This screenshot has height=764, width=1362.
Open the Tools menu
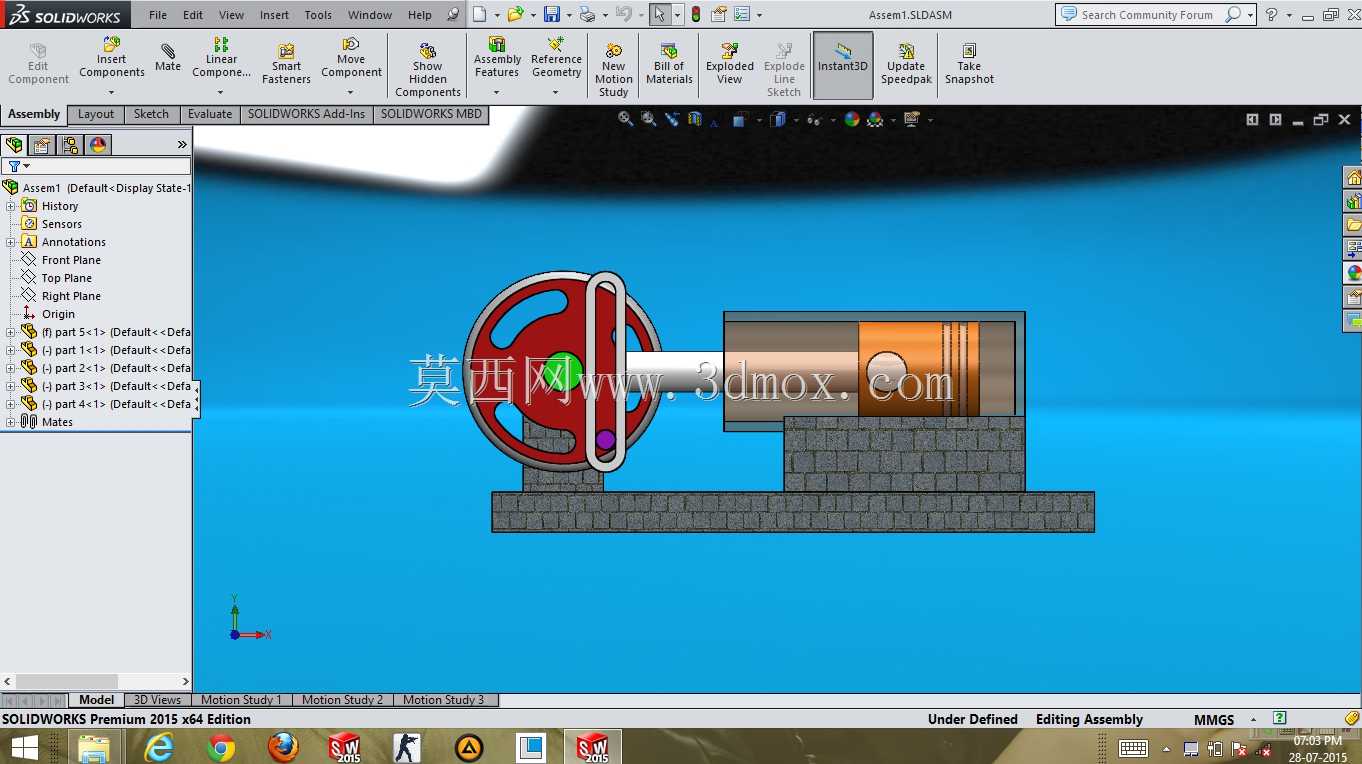point(318,15)
